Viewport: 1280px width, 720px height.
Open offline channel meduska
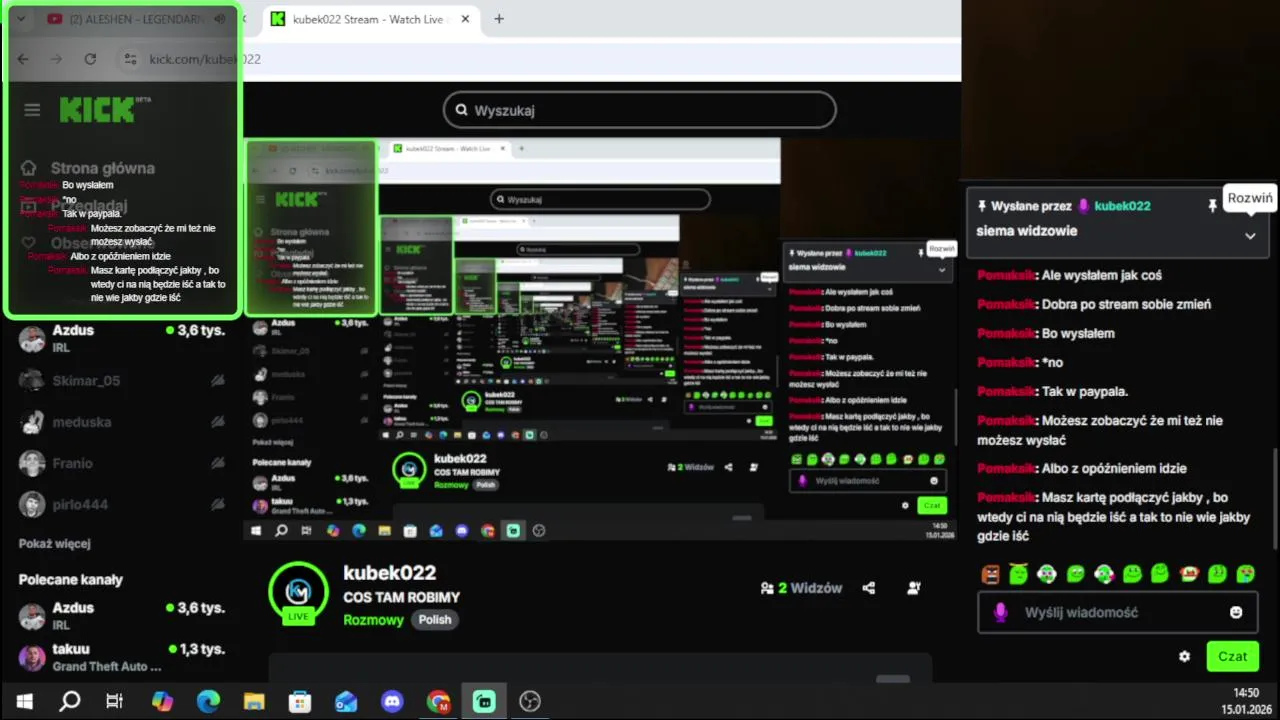122,422
